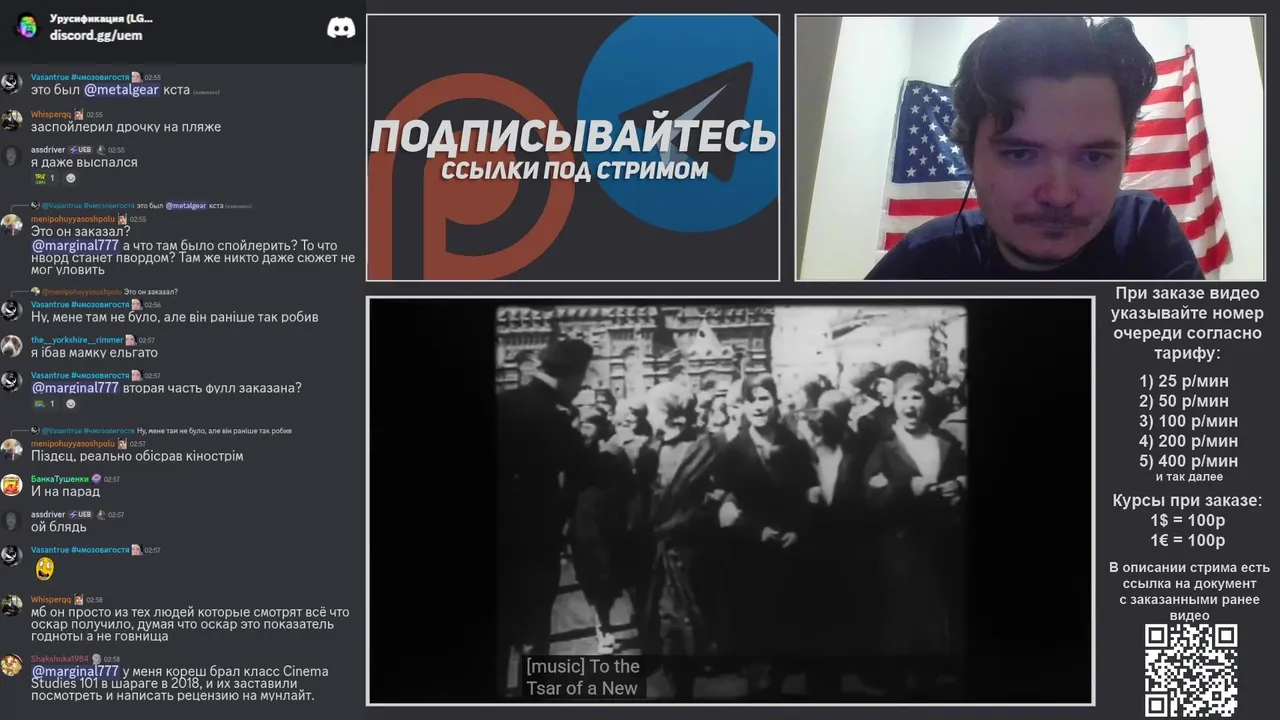The height and width of the screenshot is (720, 1280).
Task: Click the tariff line '3) 100 р/мин'
Action: click(1188, 421)
